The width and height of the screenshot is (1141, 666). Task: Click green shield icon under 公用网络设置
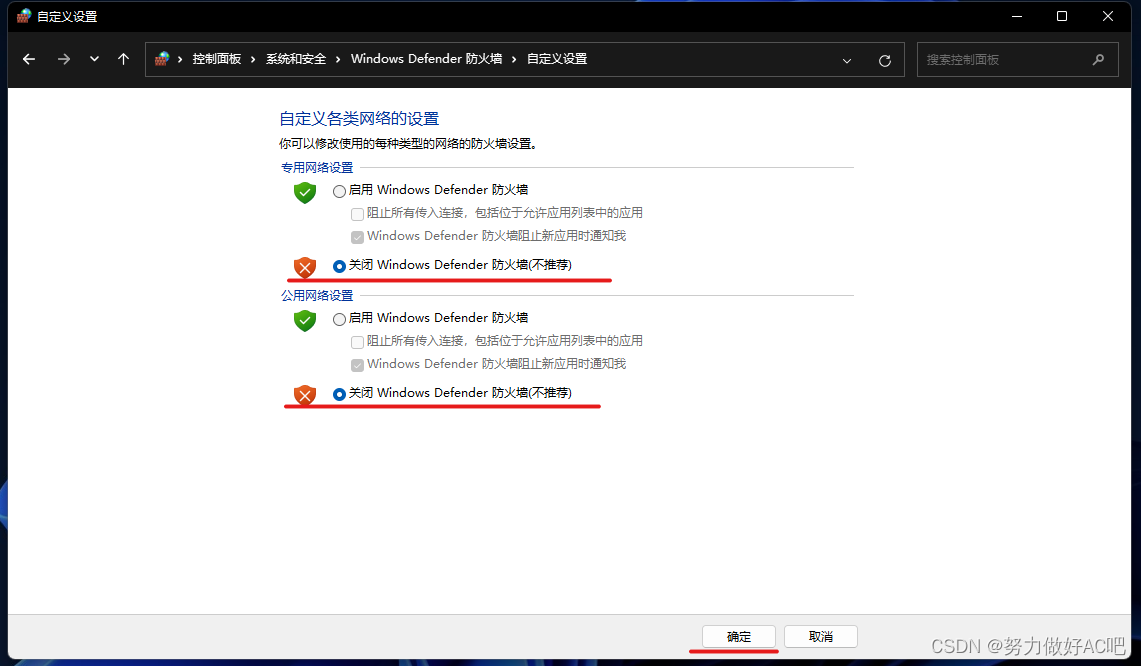tap(305, 321)
